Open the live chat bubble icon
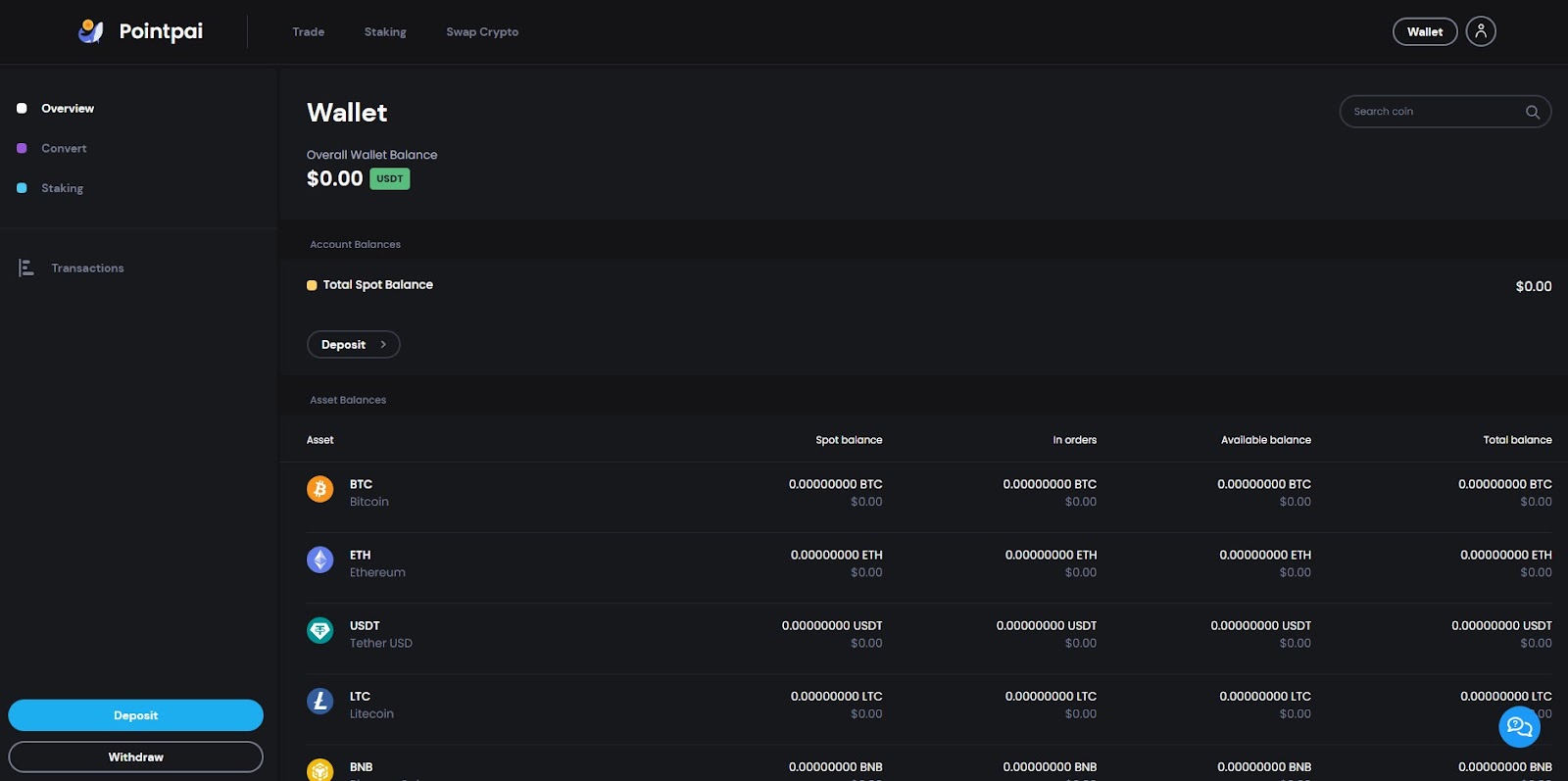Screen dimensions: 1568x781 click(x=1519, y=727)
